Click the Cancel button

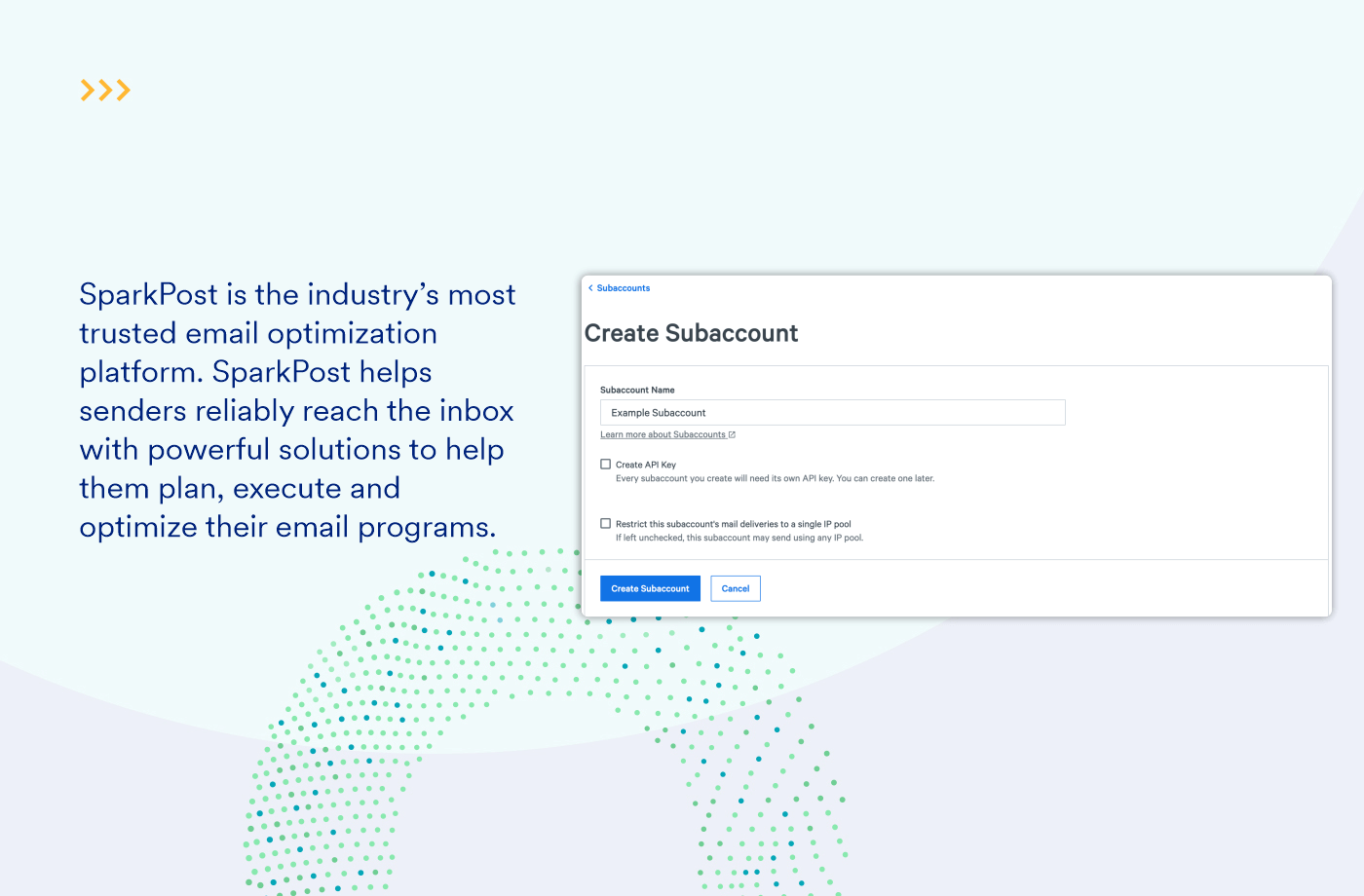(x=735, y=588)
